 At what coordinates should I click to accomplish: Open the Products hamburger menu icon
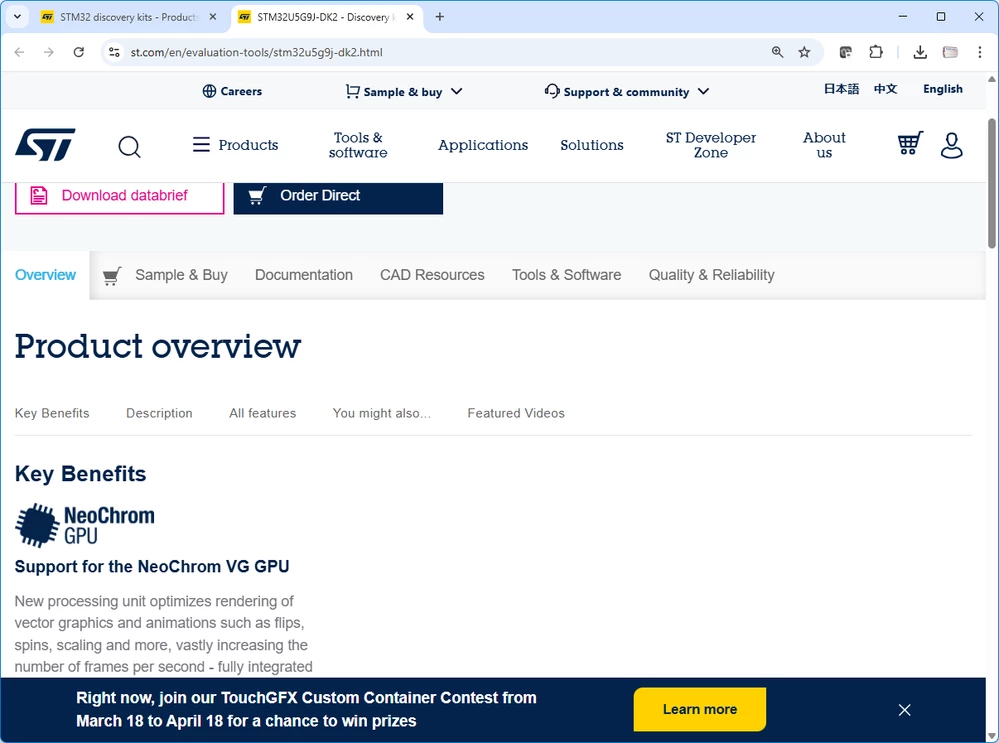tap(201, 145)
